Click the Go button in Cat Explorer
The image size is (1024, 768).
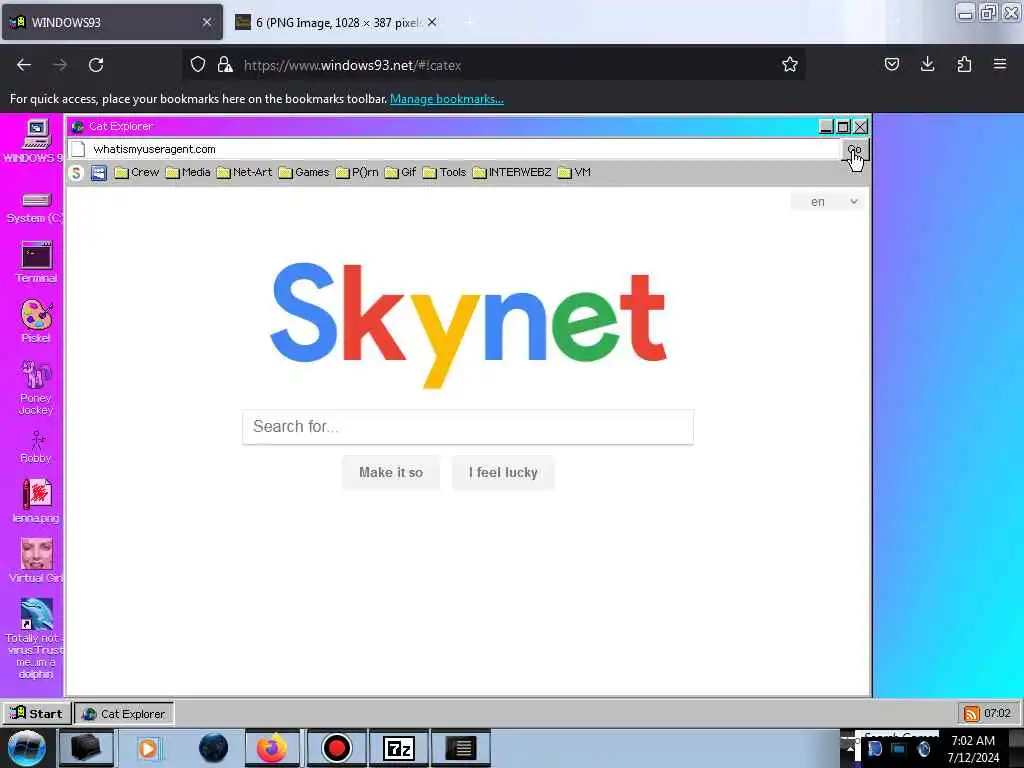click(854, 150)
